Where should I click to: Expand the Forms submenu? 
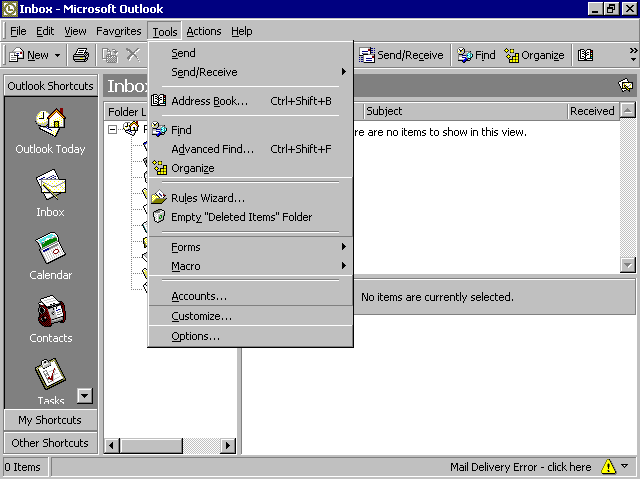click(250, 247)
